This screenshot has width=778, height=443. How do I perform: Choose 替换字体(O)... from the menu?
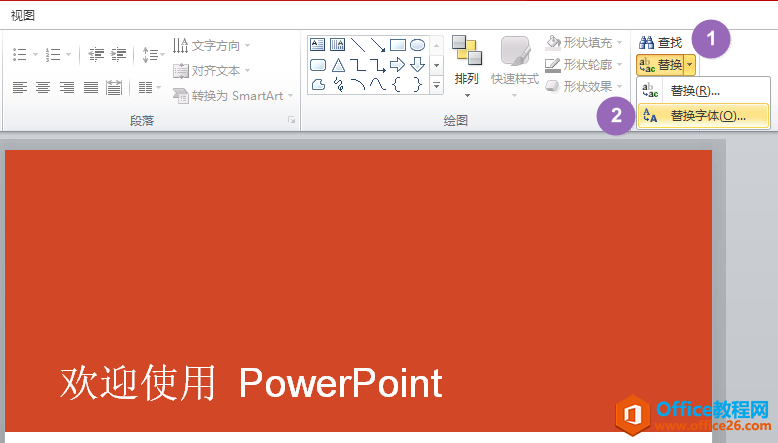coord(703,116)
